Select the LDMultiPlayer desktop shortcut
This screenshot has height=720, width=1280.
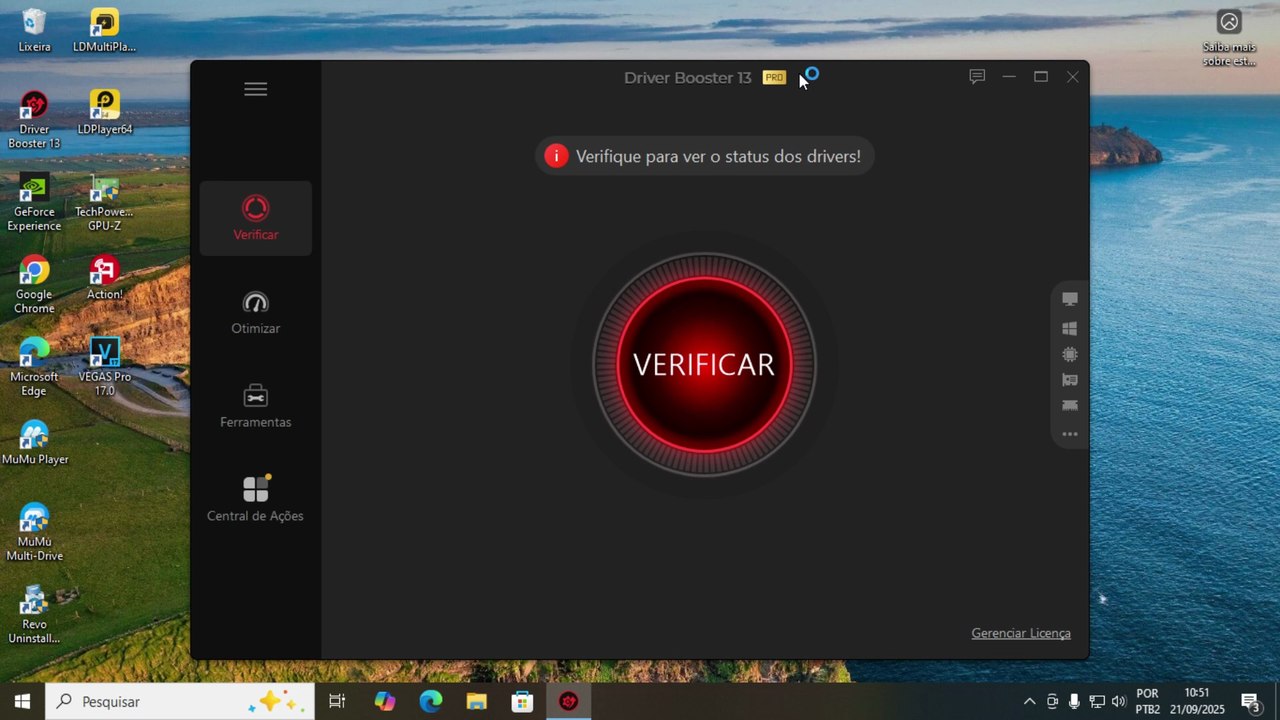[x=104, y=30]
